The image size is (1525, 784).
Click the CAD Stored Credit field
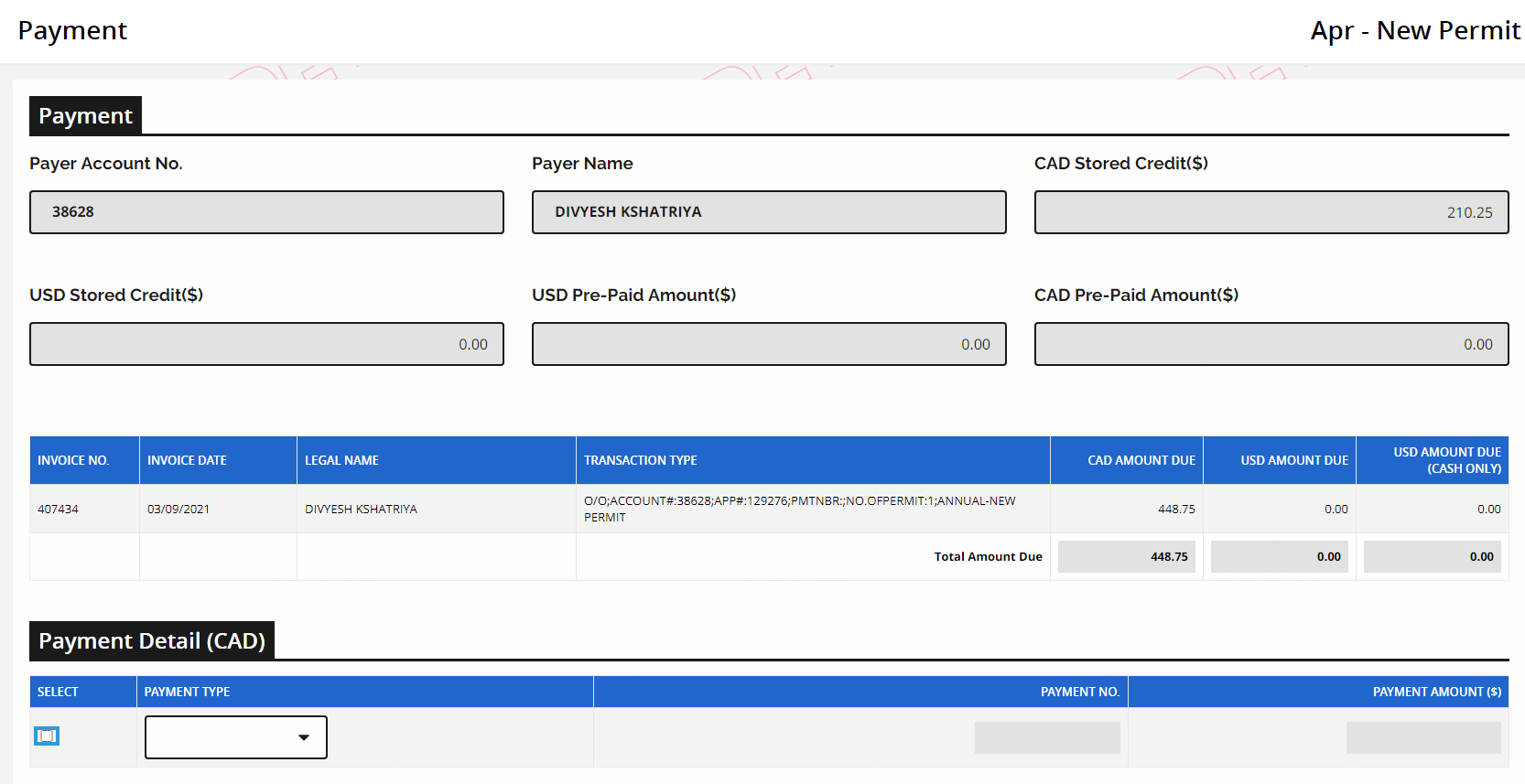coord(1271,212)
